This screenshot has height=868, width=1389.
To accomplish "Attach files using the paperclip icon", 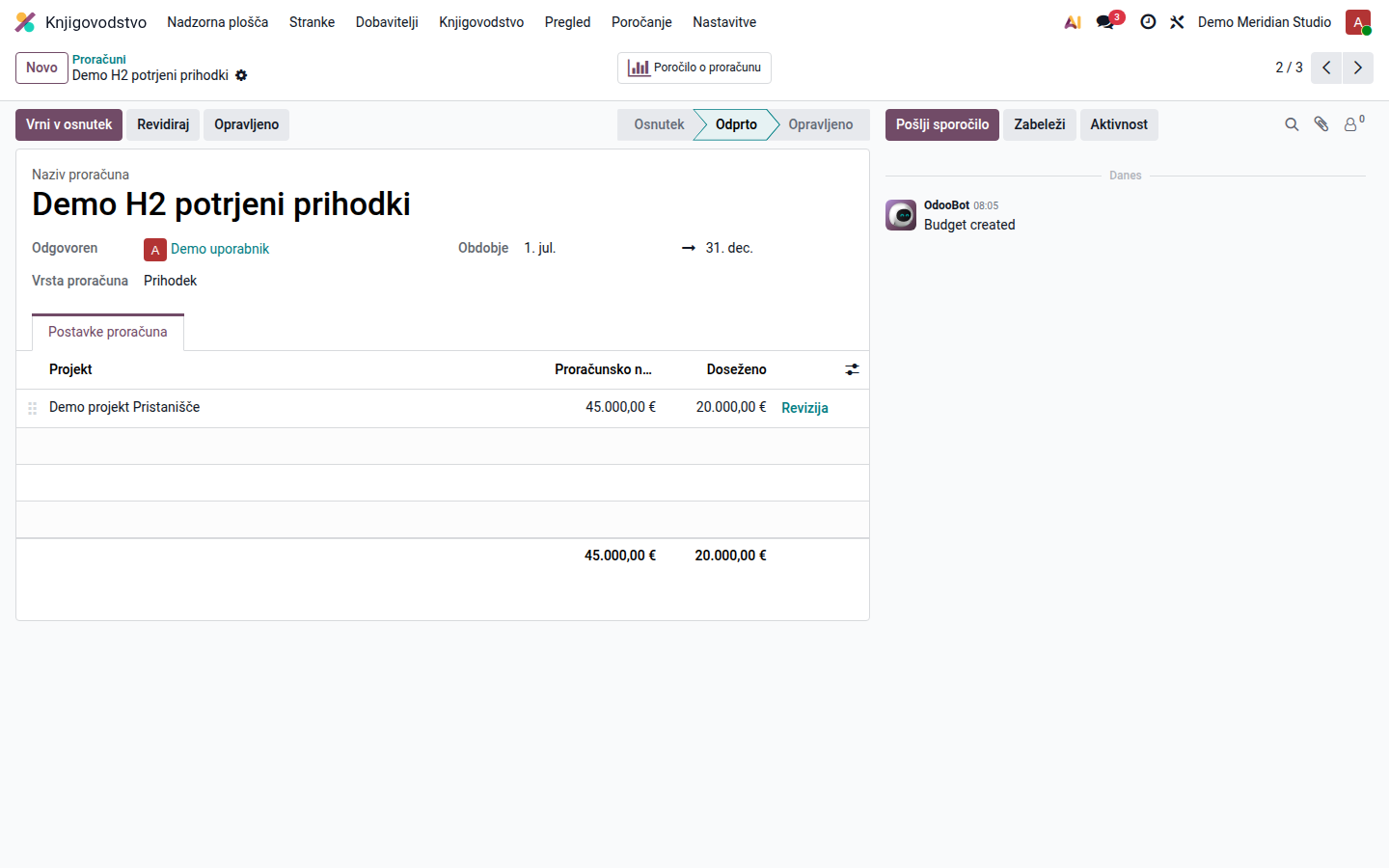I will point(1321,124).
